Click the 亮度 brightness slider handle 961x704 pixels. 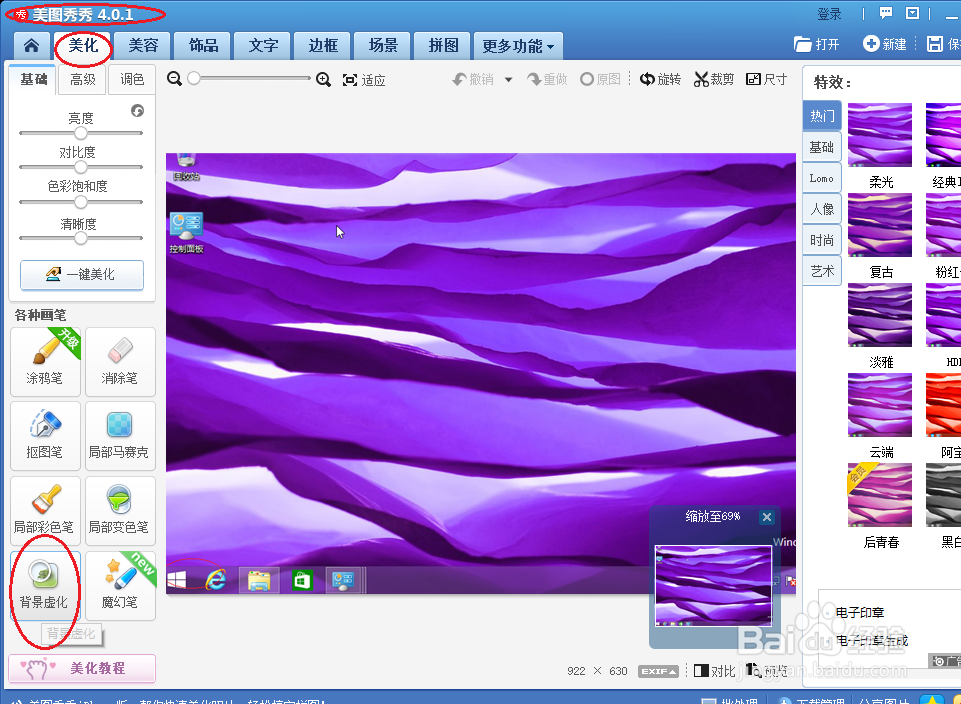(80, 133)
